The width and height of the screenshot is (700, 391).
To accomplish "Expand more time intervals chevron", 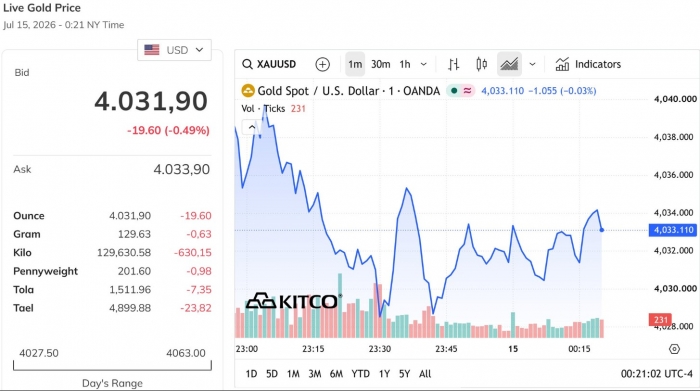I will pos(424,64).
